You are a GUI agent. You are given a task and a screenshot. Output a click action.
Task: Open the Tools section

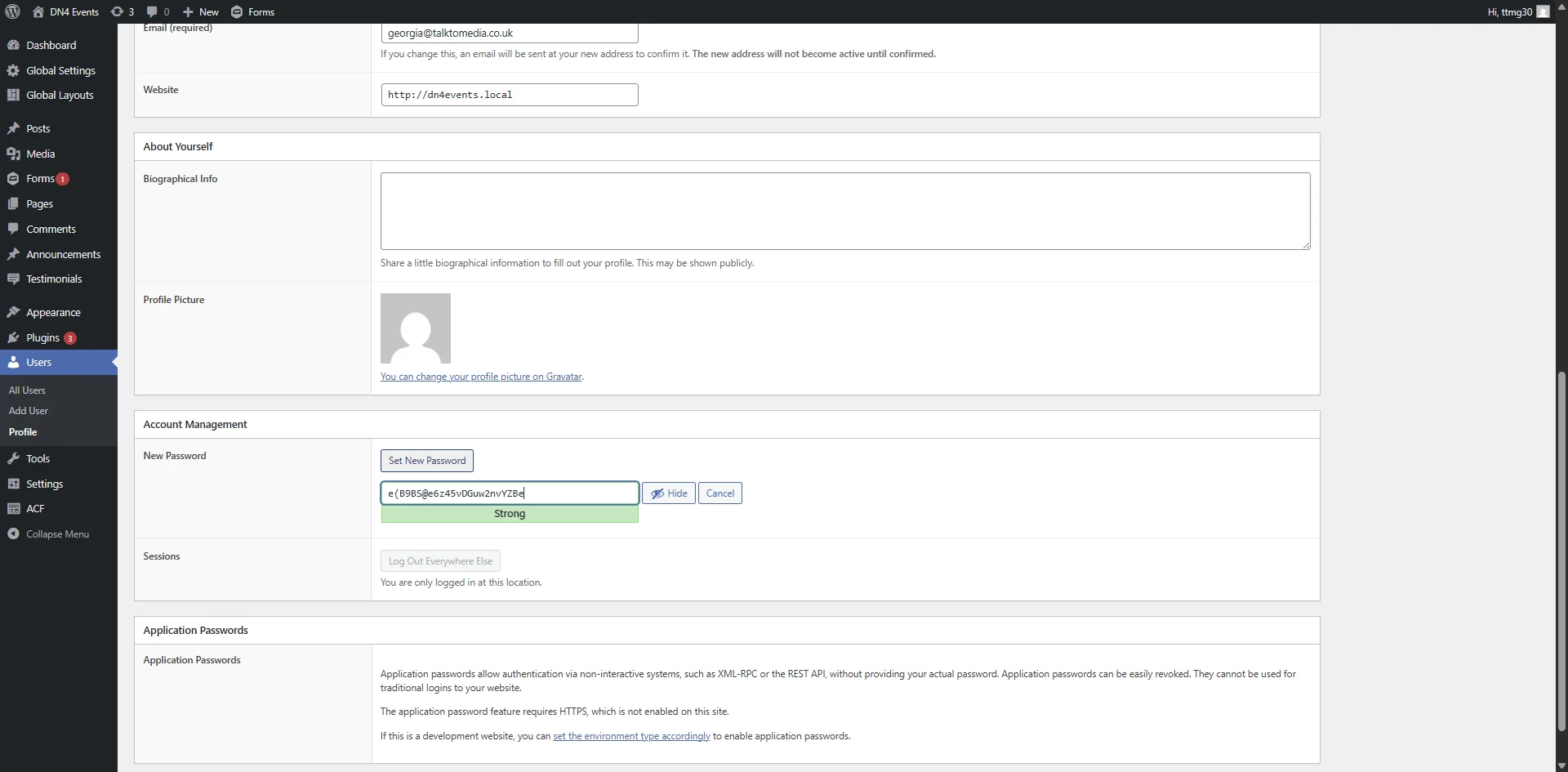37,457
